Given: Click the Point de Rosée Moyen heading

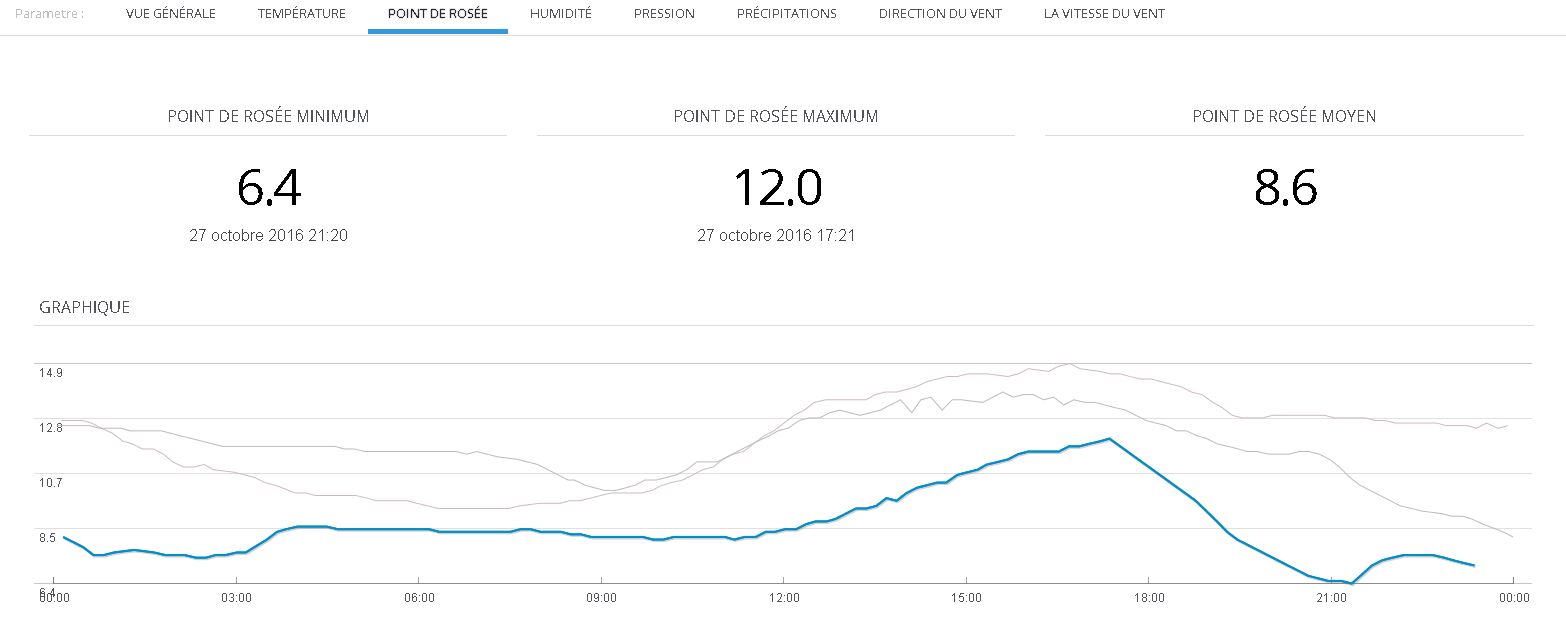Looking at the screenshot, I should 1284,116.
